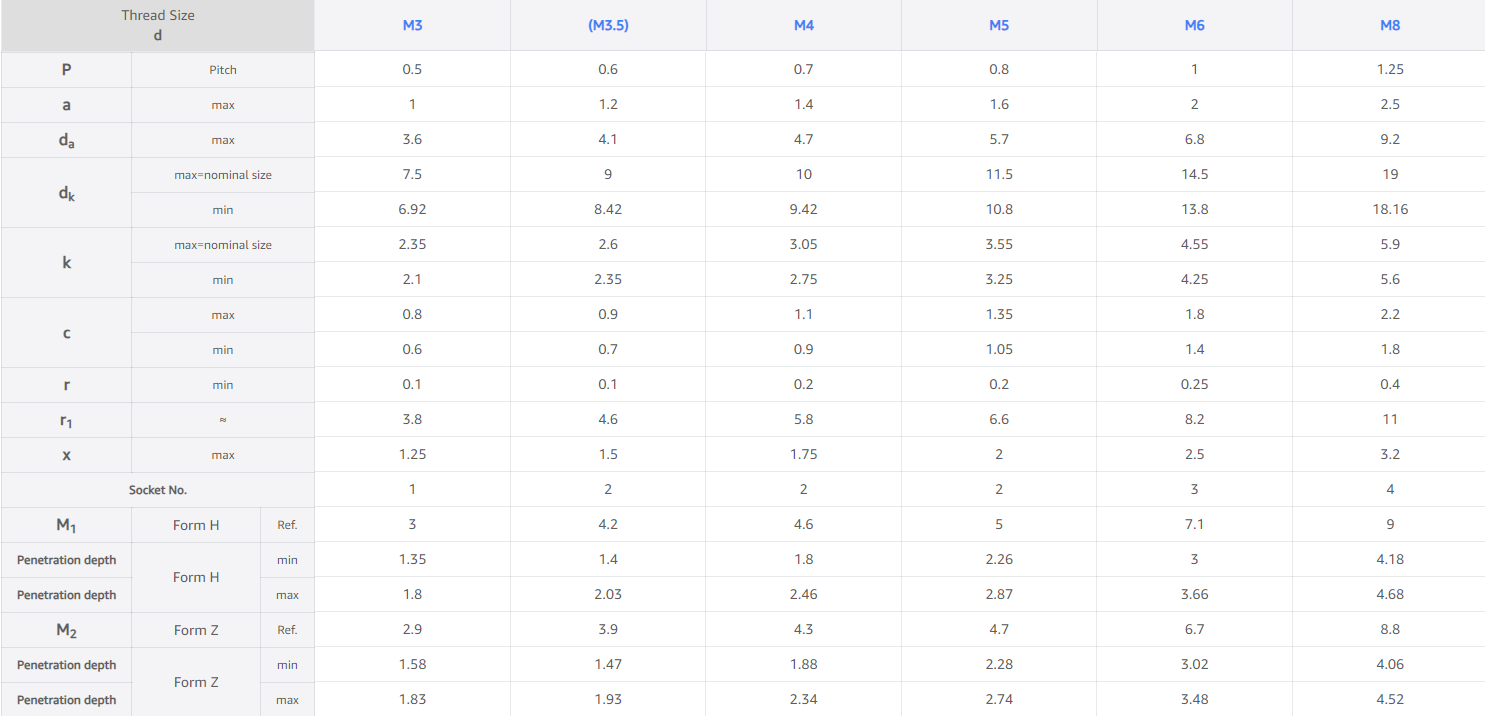
Task: Click the dk row label cell
Action: coord(66,192)
